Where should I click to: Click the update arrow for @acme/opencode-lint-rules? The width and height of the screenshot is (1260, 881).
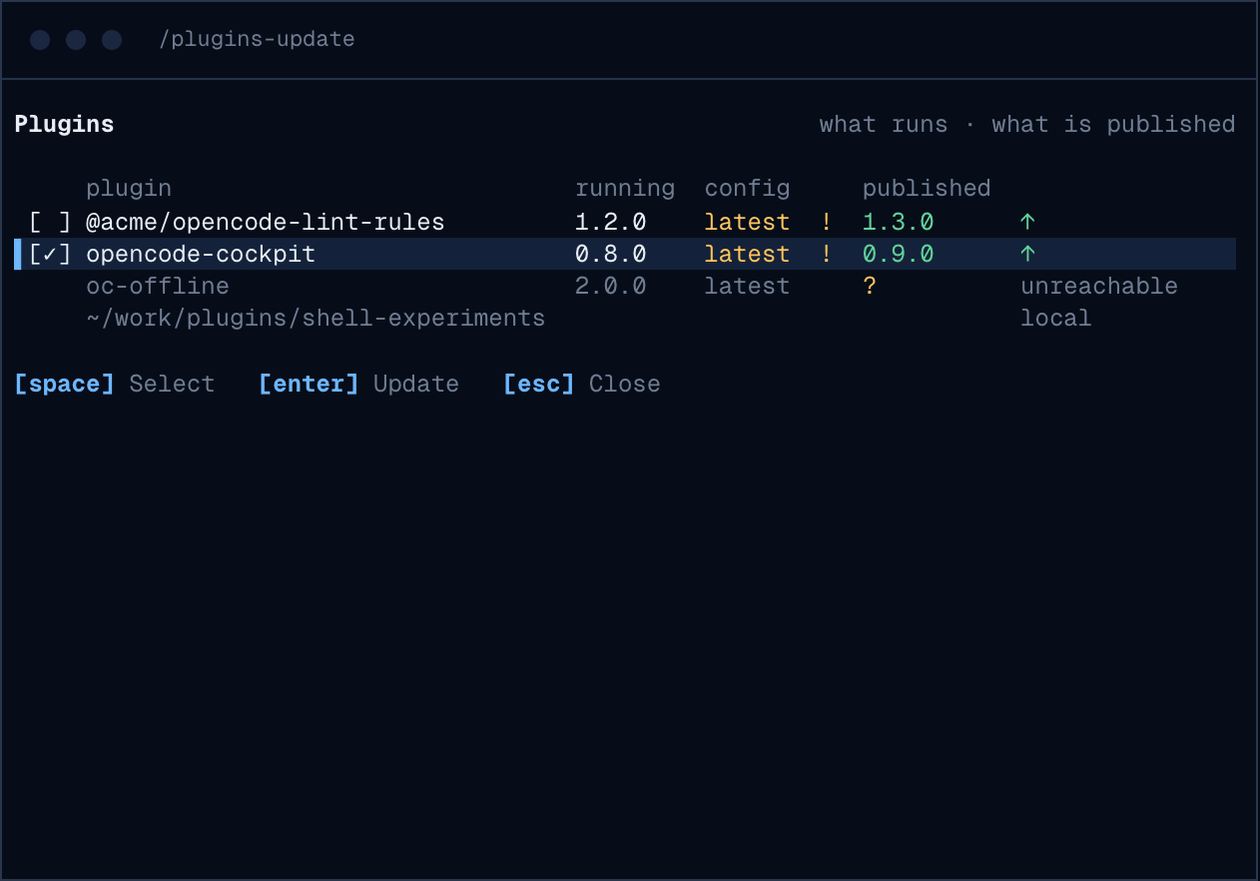click(x=1028, y=222)
